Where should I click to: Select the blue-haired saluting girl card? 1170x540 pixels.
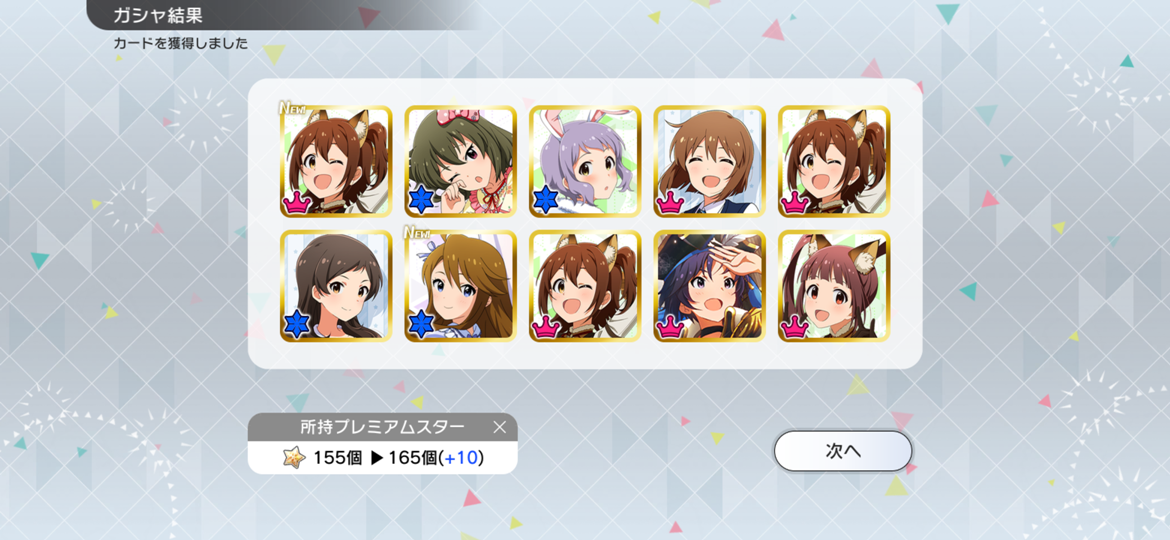(710, 286)
